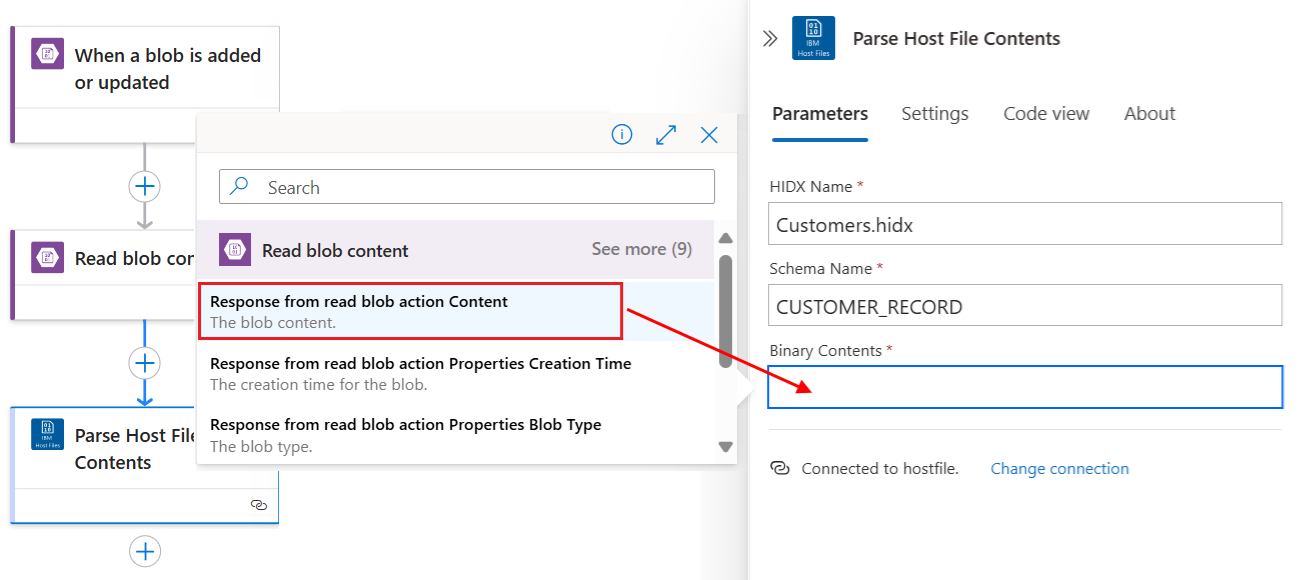The image size is (1300, 580).
Task: Click the IBM Host Files icon on the Parse card
Action: [47, 435]
